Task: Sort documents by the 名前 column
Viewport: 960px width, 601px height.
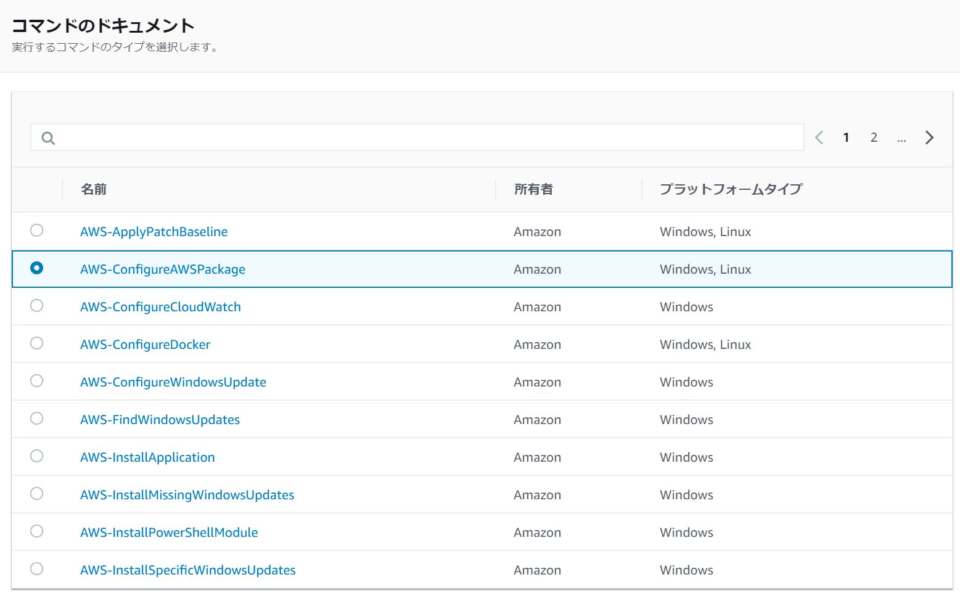Action: [x=92, y=189]
